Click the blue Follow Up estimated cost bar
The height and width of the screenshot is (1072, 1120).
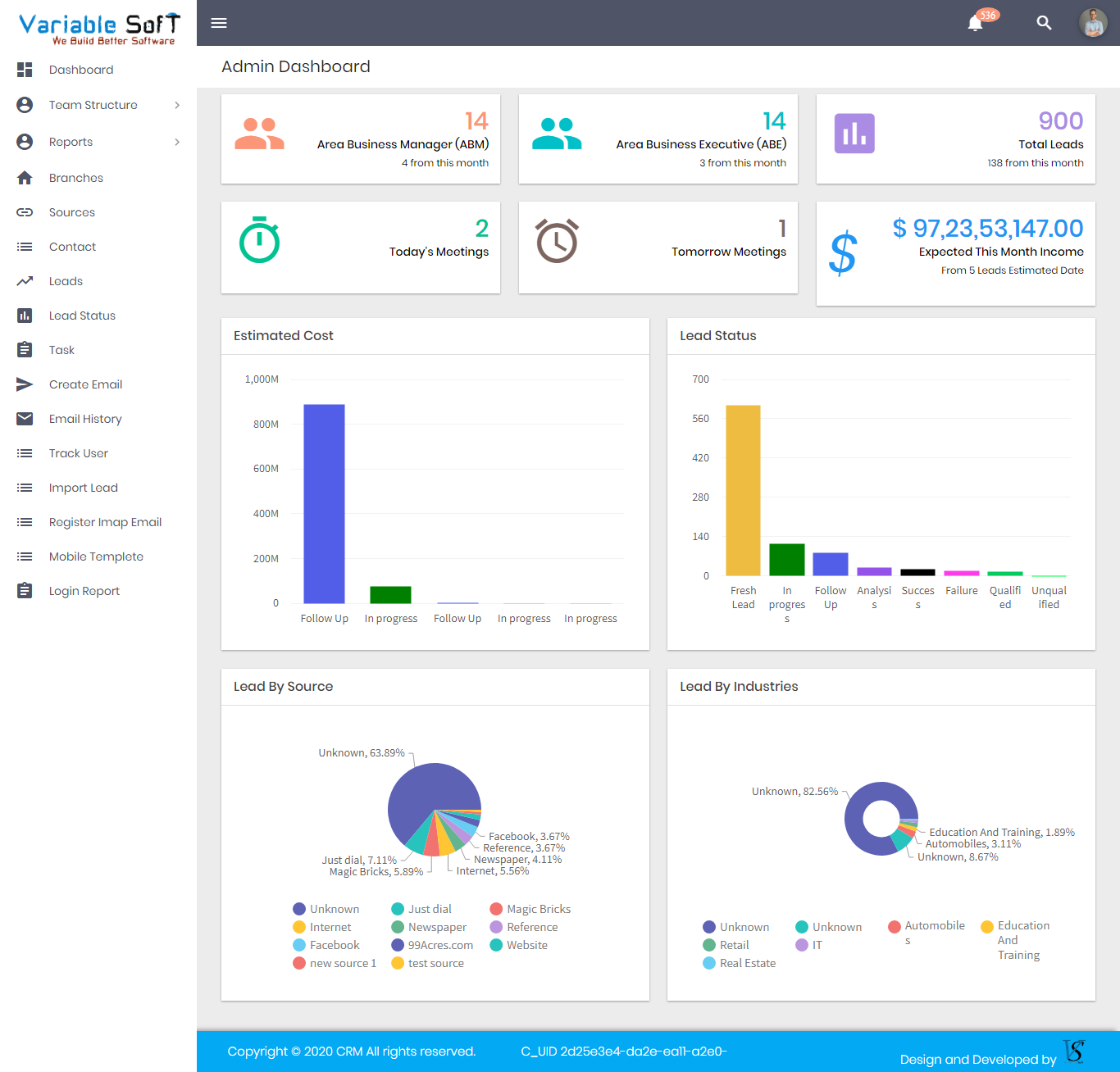(324, 503)
